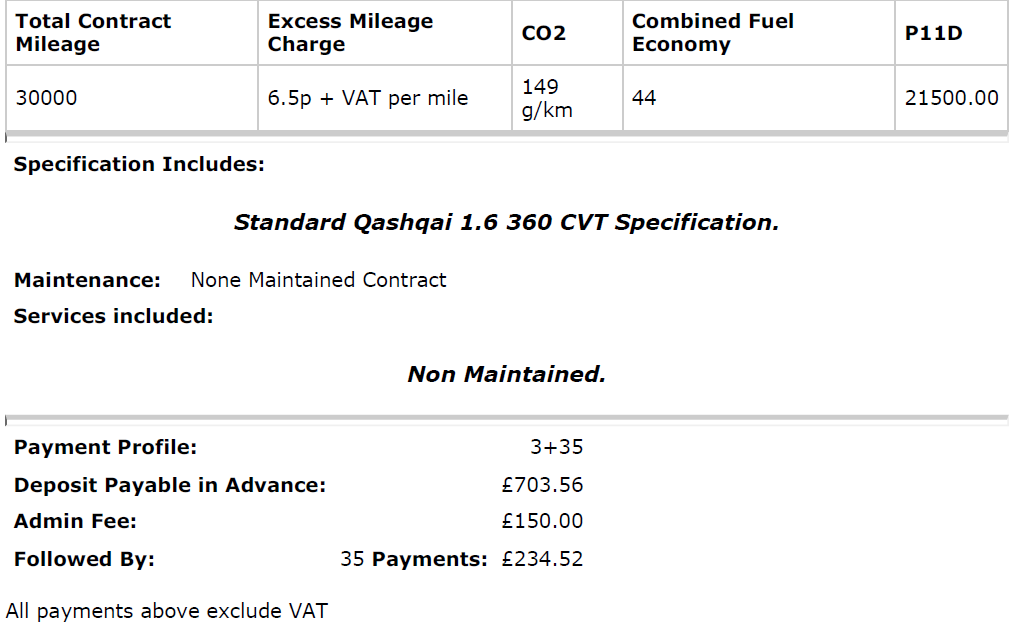Click the All payments above exclude VAT note
The image size is (1010, 632).
(167, 611)
